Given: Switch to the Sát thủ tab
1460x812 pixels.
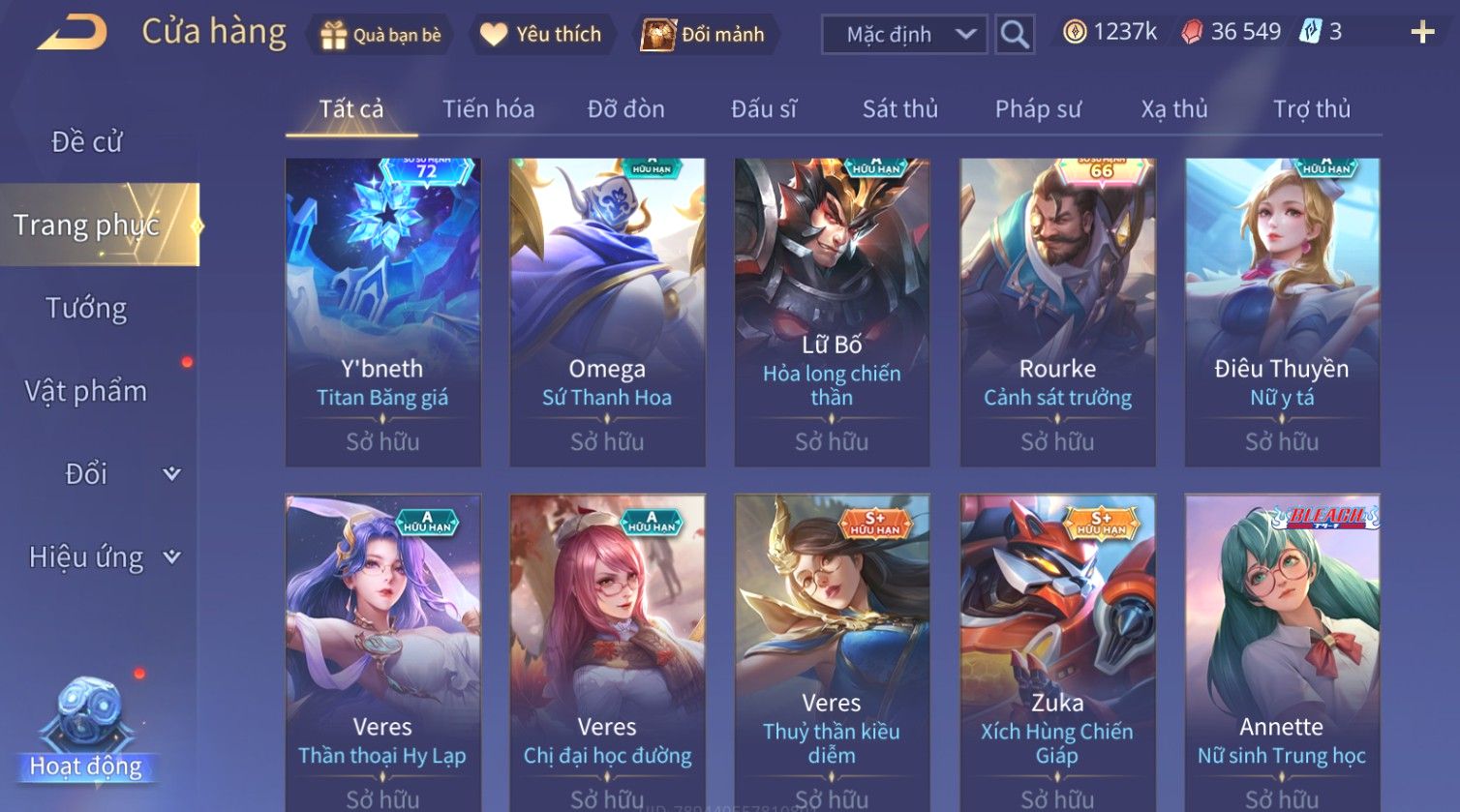Looking at the screenshot, I should pyautogui.click(x=900, y=109).
